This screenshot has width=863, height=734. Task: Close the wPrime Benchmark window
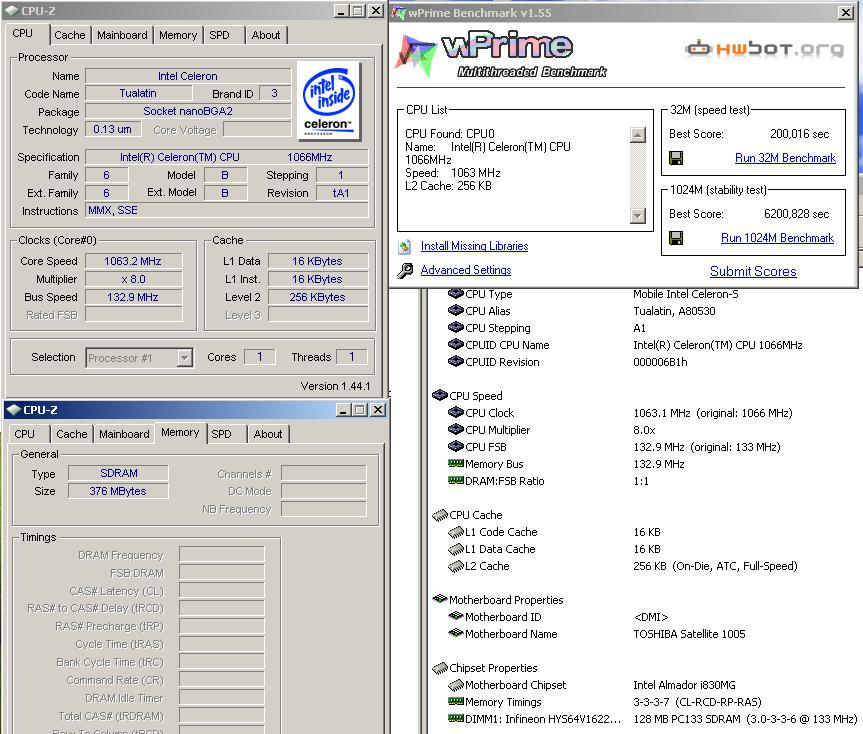tap(846, 12)
